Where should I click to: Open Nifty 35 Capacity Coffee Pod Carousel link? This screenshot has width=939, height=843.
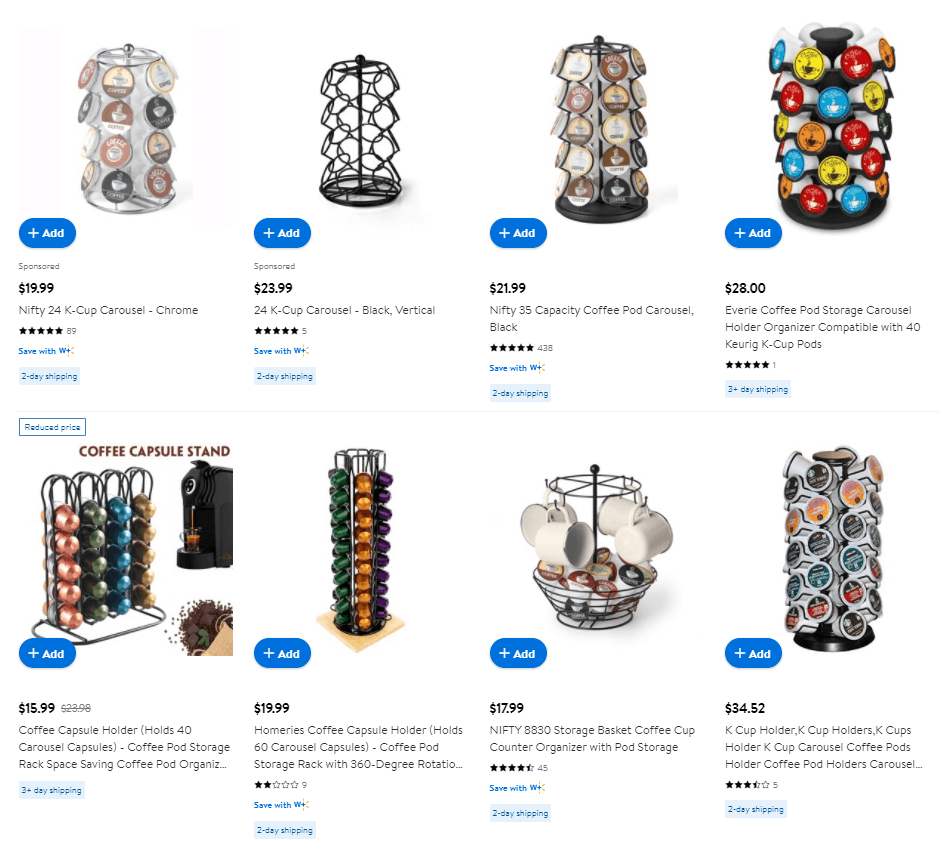592,319
